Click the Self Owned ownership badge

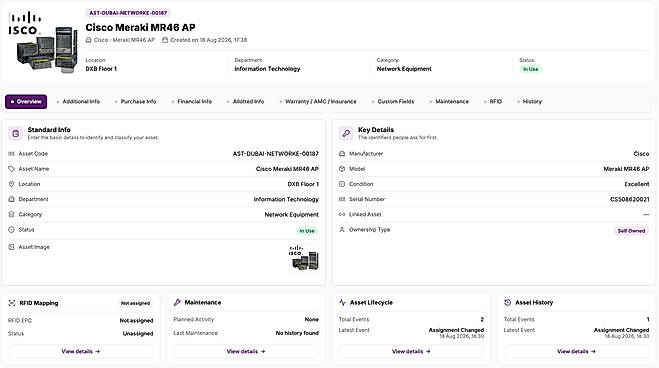point(631,231)
